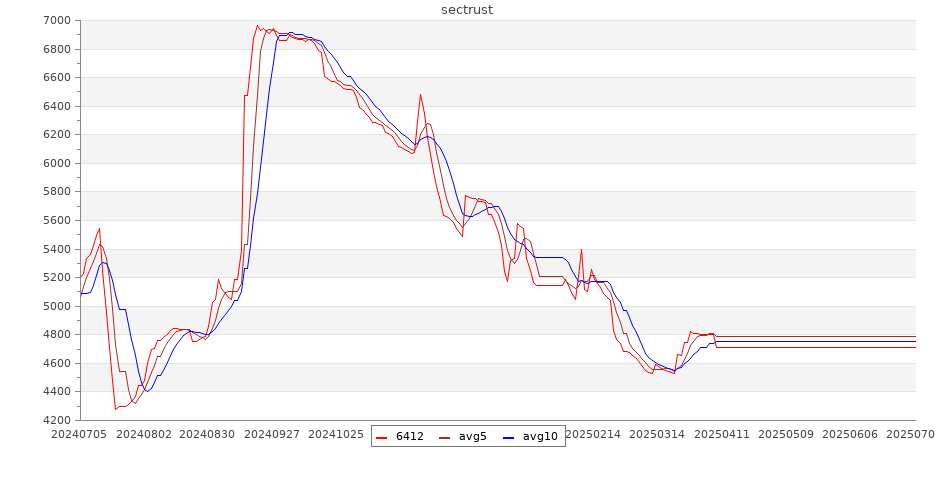This screenshot has width=935, height=500.
Task: Click the 4200 y-axis value
Action: click(x=56, y=420)
